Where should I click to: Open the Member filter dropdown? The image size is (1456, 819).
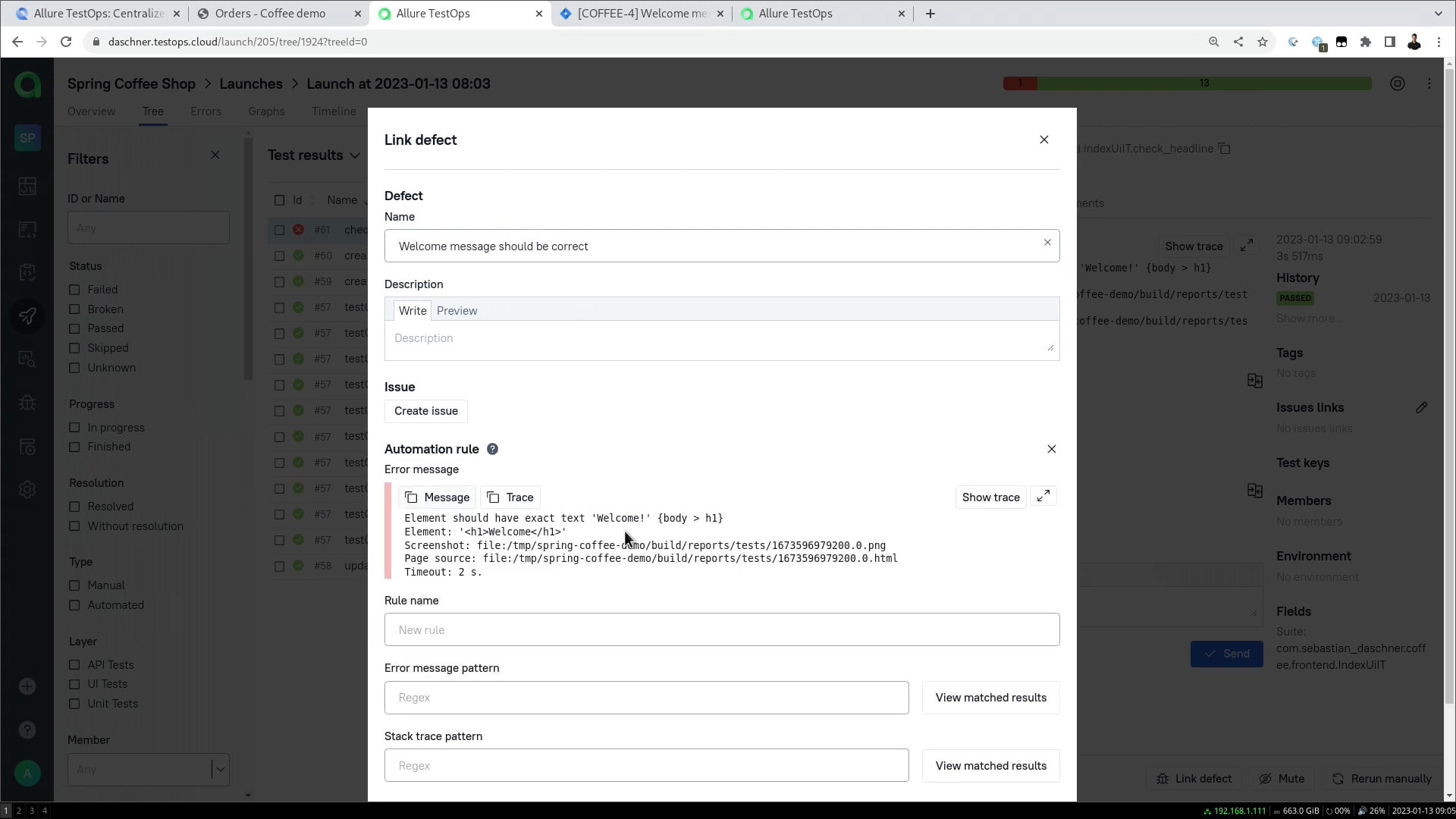point(220,770)
